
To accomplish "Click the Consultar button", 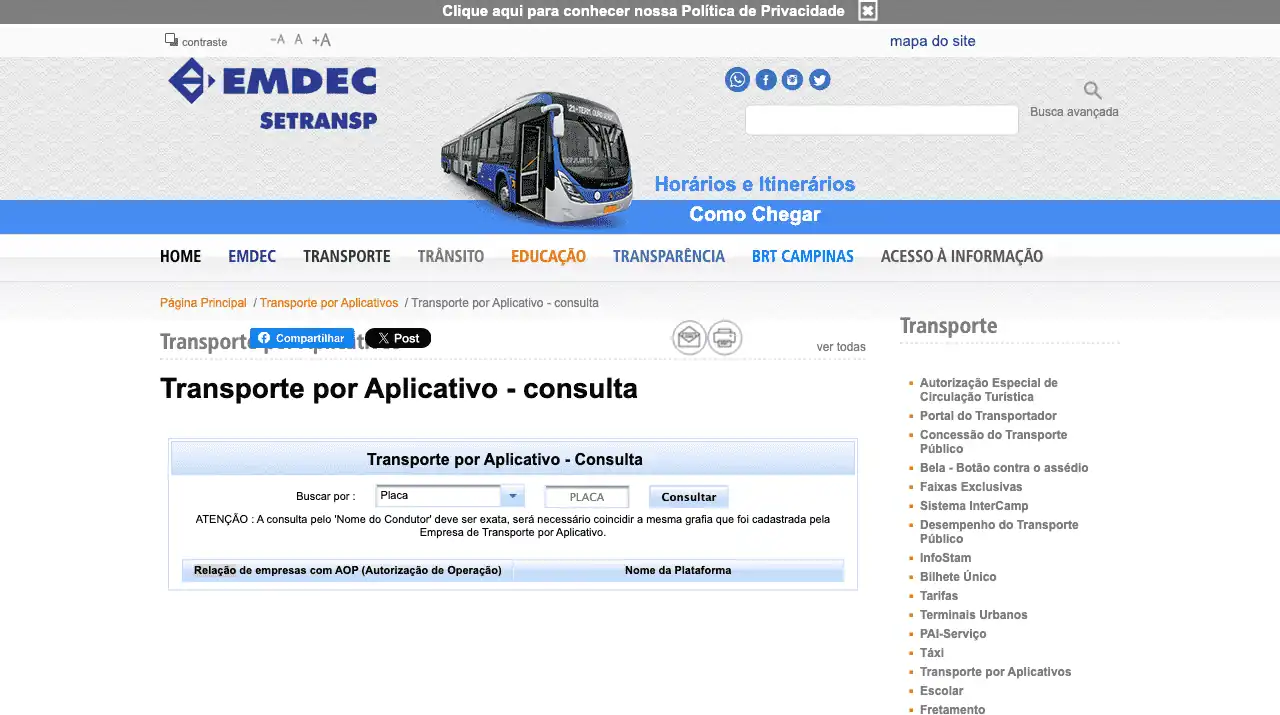I will pos(688,497).
